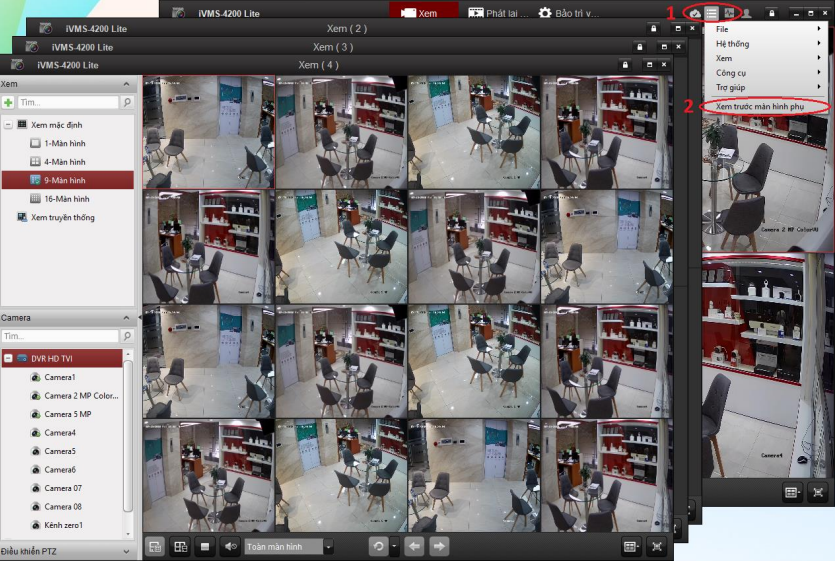
Task: Start auto-switch cycle icon
Action: pyautogui.click(x=379, y=547)
